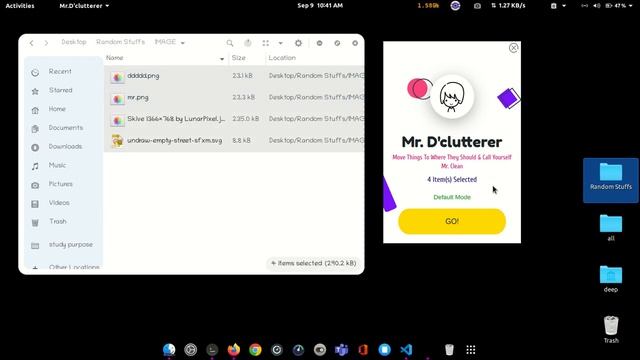
Task: Open Mr.D'clutterer app menu in top bar
Action: tap(84, 6)
